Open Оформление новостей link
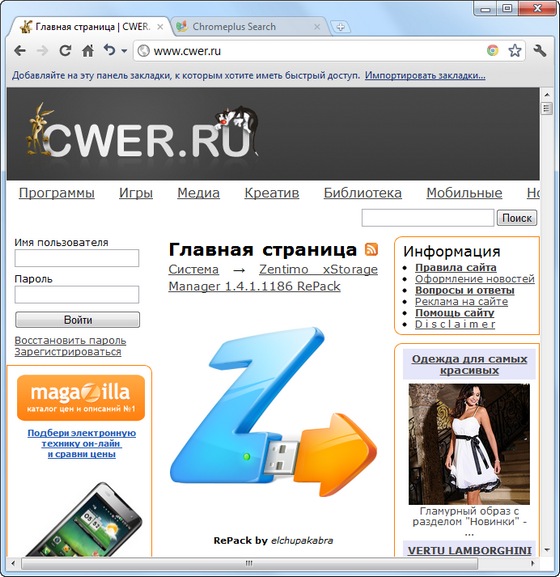Image resolution: width=560 pixels, height=577 pixels. click(x=475, y=279)
